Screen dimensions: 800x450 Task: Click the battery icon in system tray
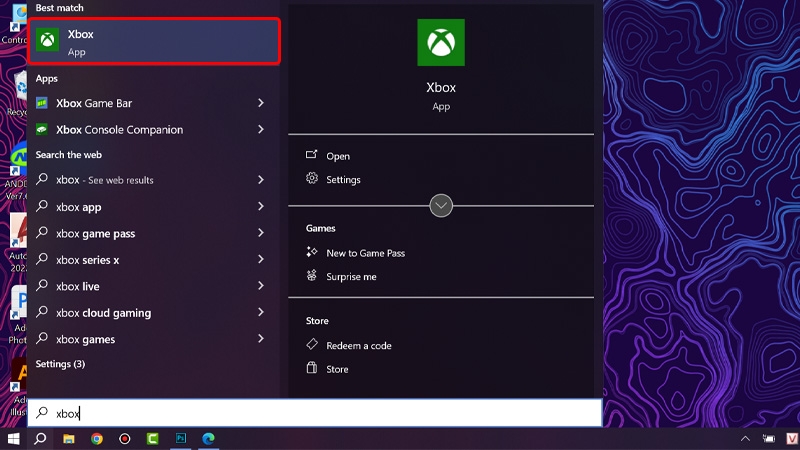coord(768,439)
